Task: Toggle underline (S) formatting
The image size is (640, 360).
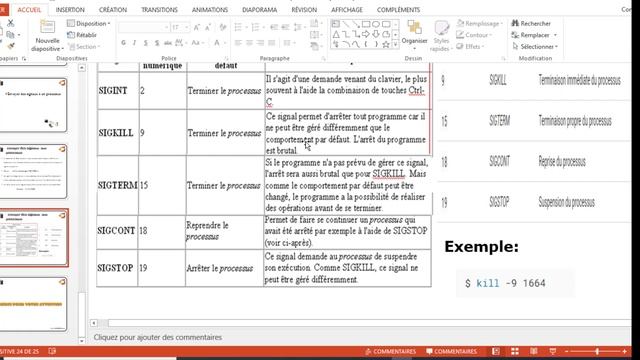Action: 145,42
